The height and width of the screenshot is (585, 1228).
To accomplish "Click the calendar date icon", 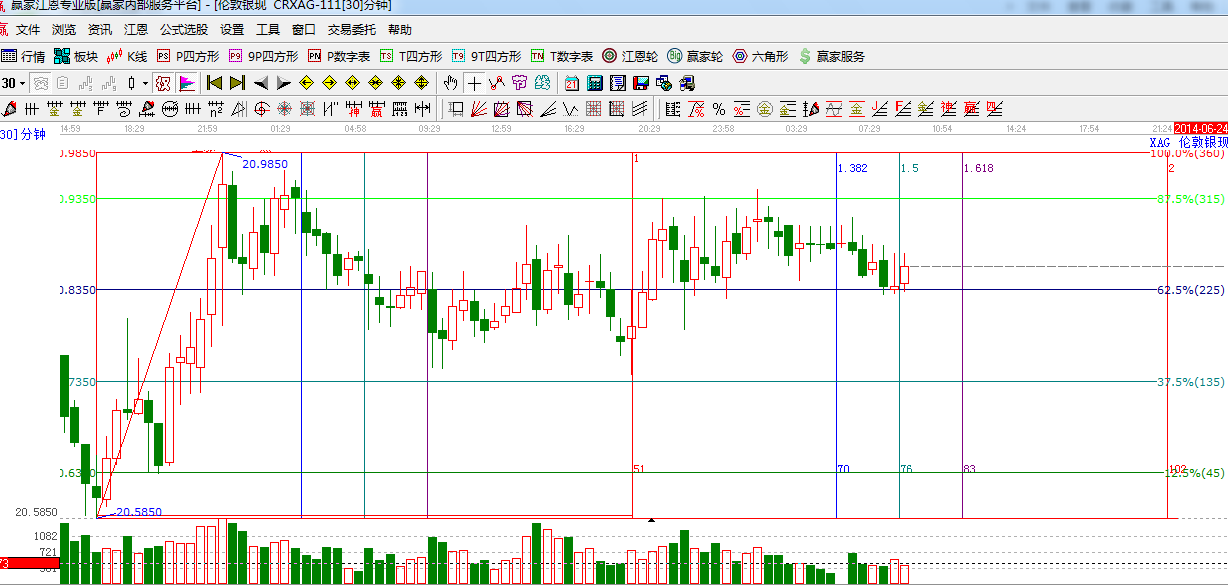I will 571,83.
